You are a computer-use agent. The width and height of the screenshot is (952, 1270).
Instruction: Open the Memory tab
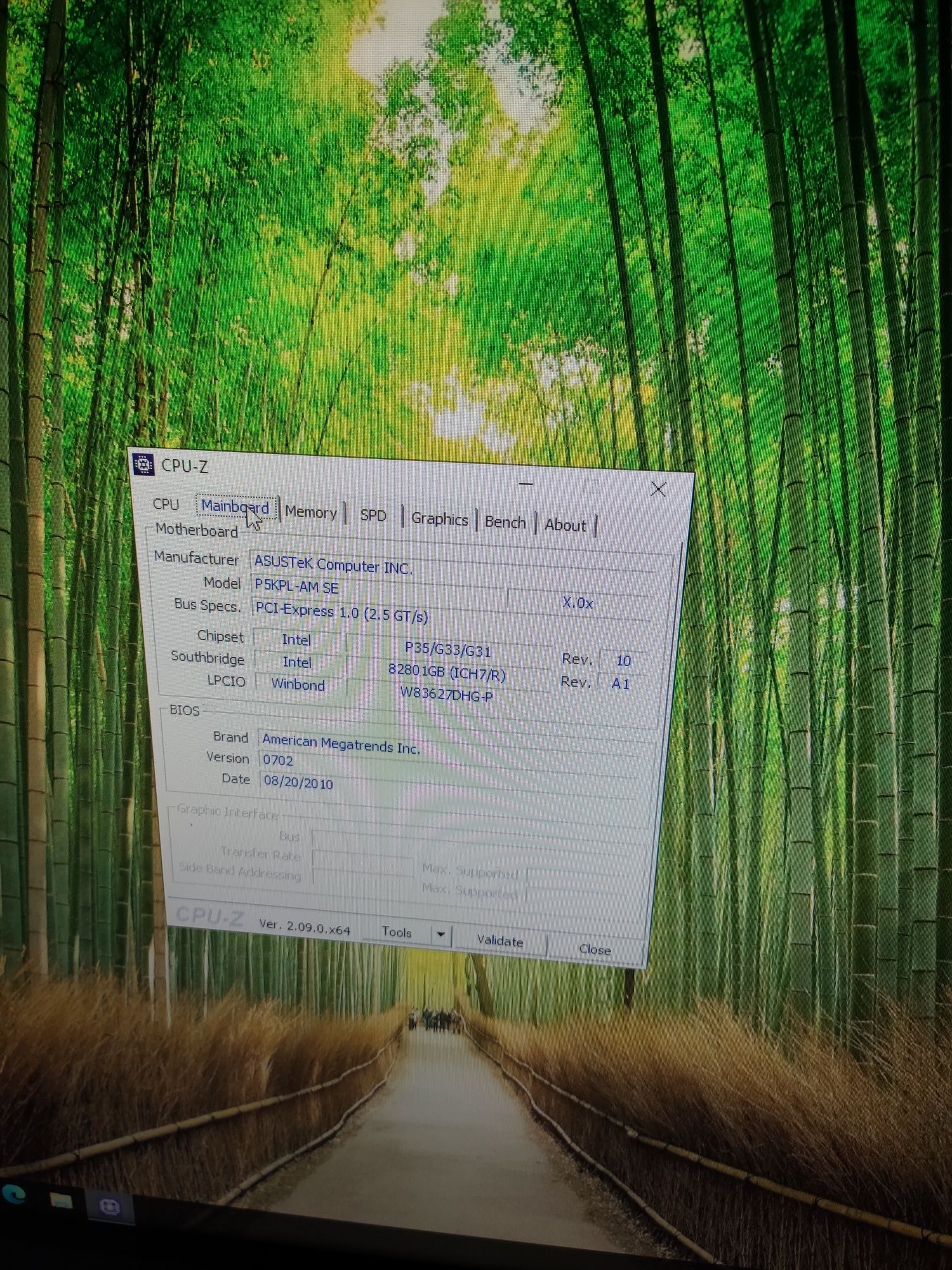tap(310, 512)
